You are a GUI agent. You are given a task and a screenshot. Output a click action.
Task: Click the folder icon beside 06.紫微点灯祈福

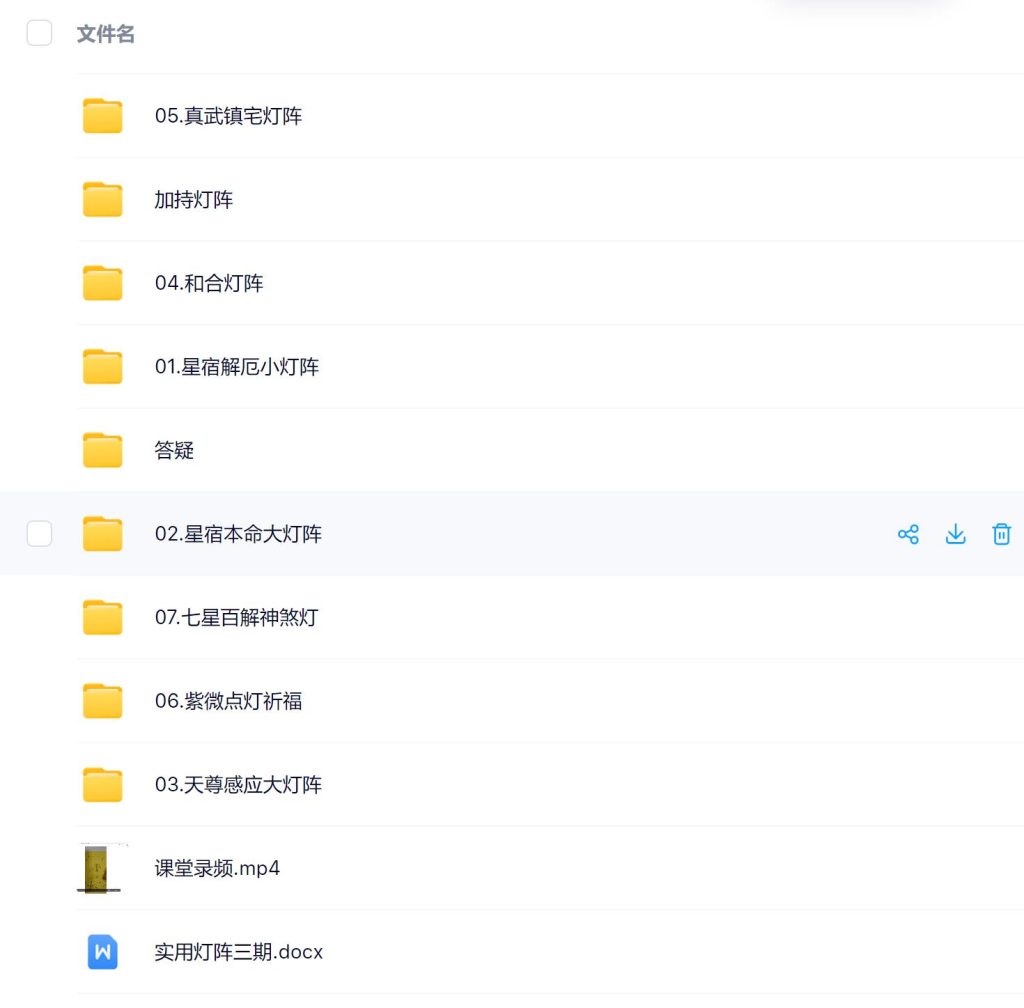[x=101, y=701]
